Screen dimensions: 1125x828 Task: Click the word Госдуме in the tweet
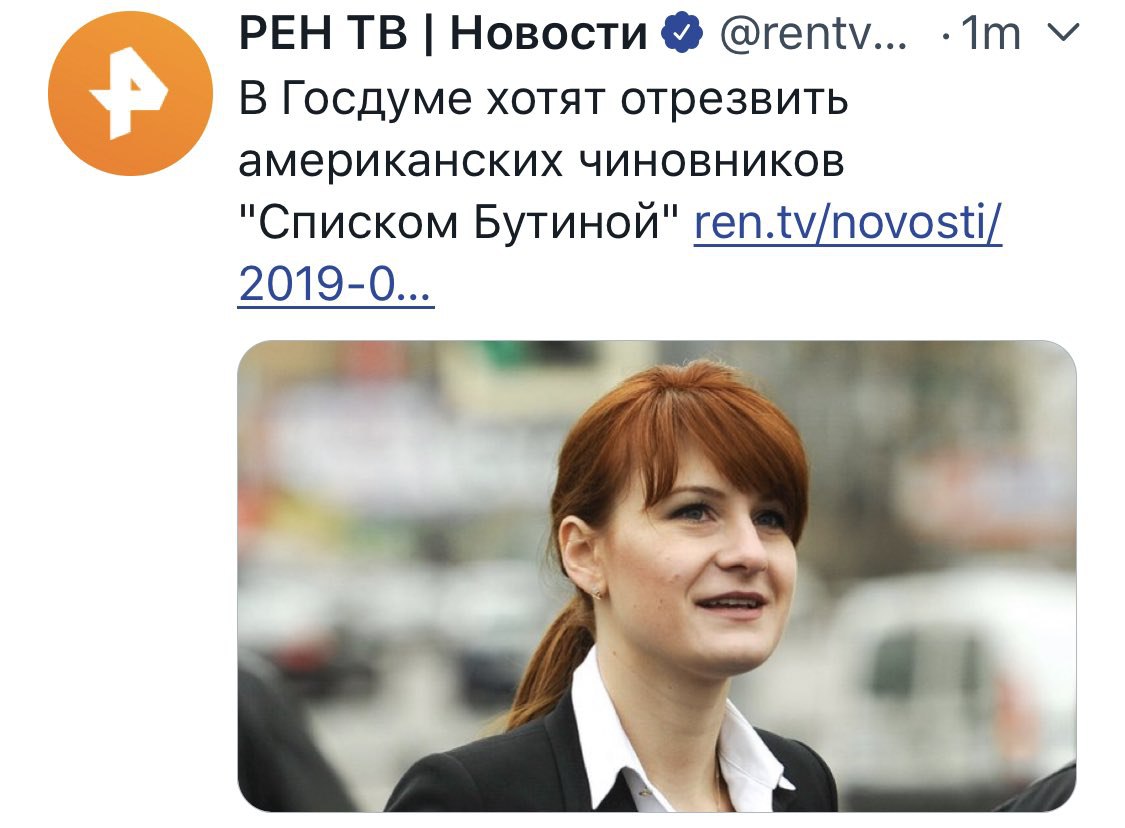377,98
